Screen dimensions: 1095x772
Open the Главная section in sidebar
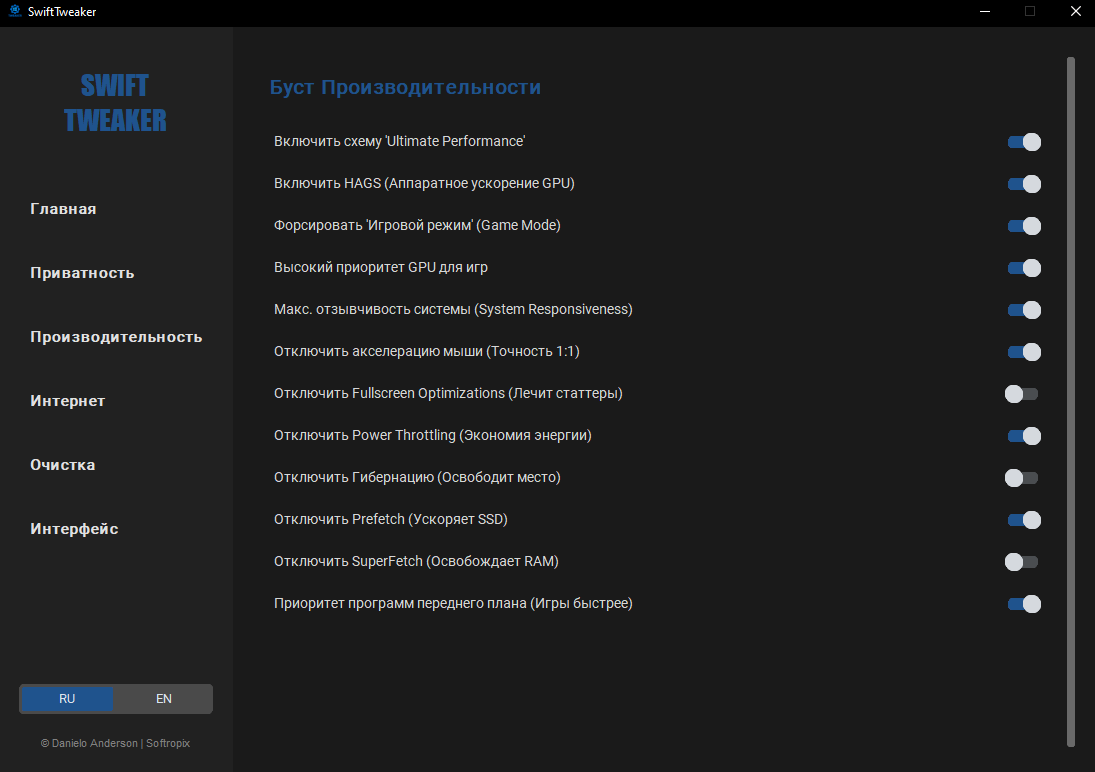click(63, 209)
